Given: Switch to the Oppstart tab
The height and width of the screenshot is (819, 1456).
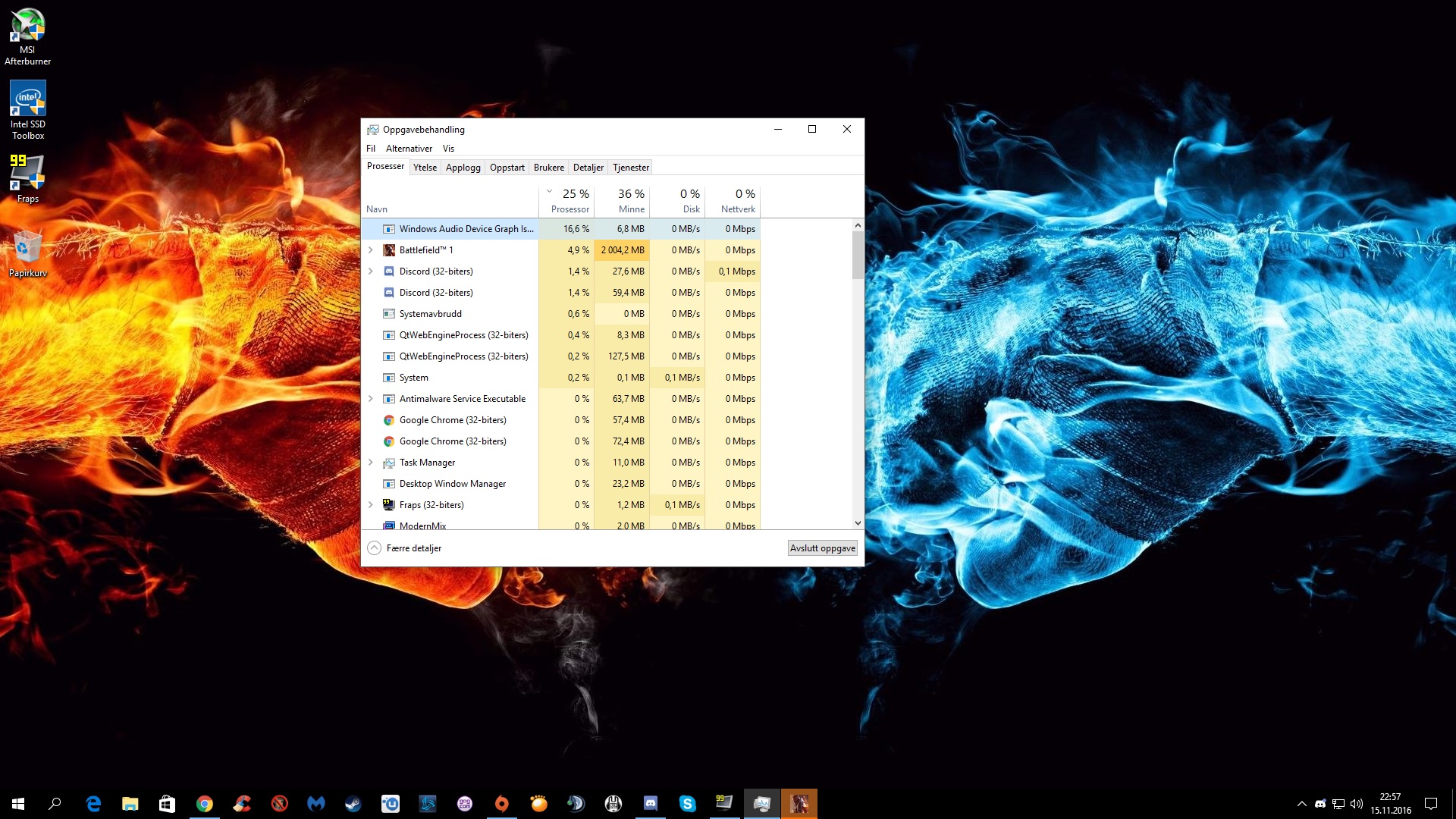Looking at the screenshot, I should pyautogui.click(x=507, y=168).
